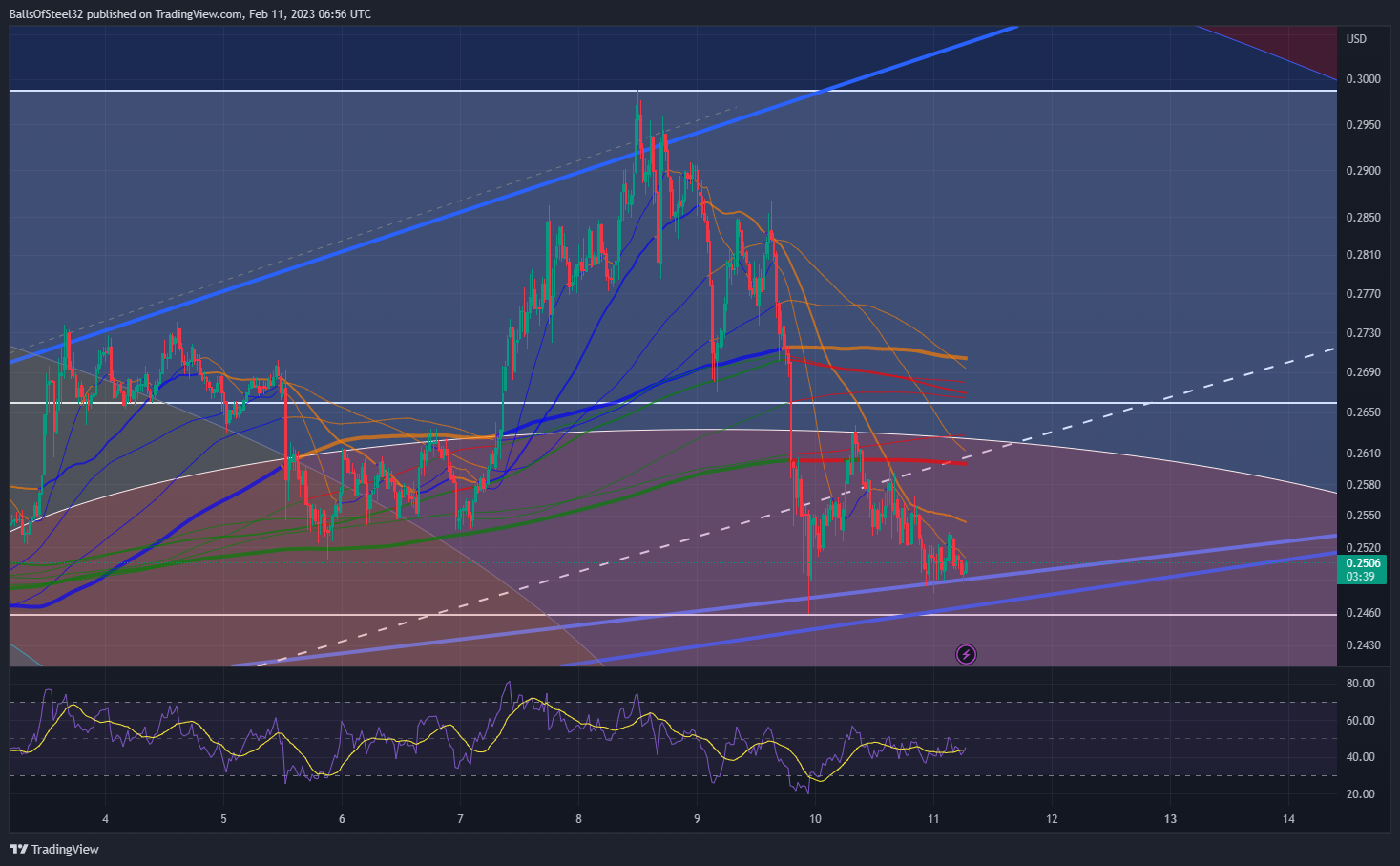Image resolution: width=1400 pixels, height=866 pixels.
Task: Click date label 4 on time axis
Action: point(105,819)
